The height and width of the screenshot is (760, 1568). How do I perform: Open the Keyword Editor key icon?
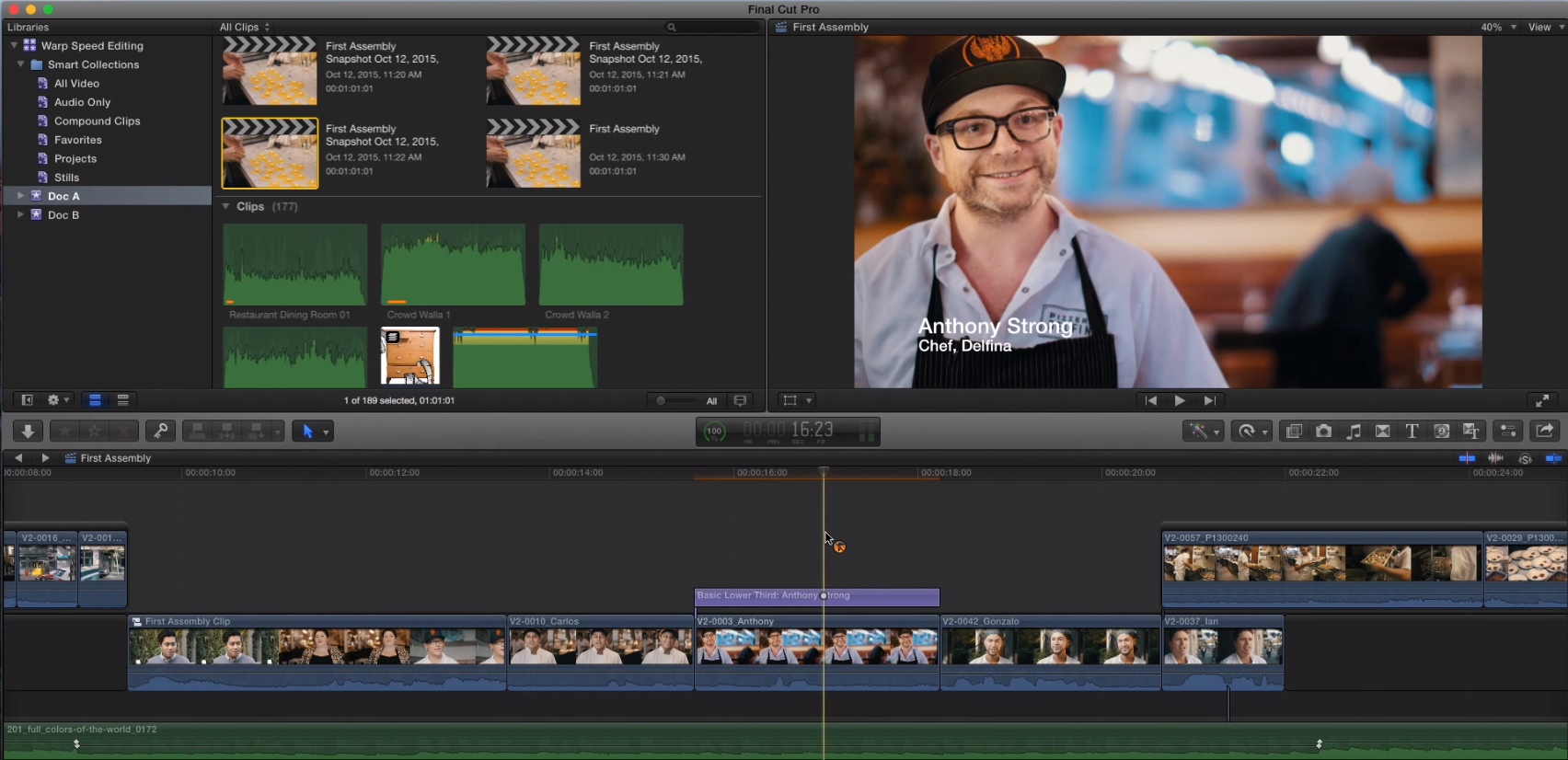click(x=160, y=431)
